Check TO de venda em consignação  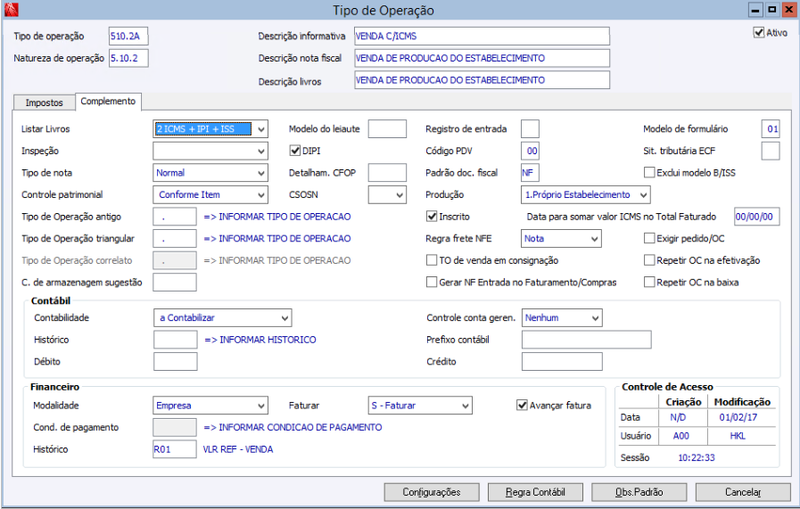432,260
